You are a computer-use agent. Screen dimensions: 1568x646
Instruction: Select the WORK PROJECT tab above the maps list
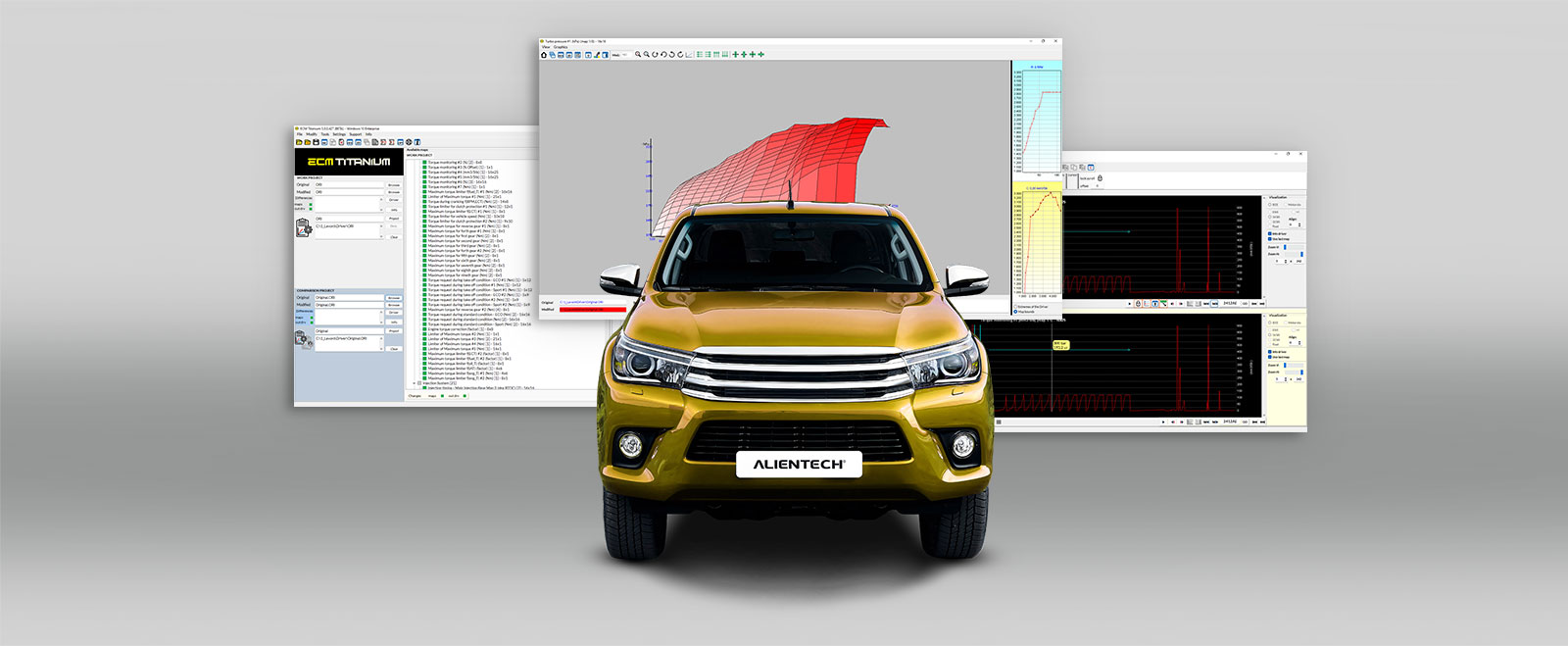point(419,155)
